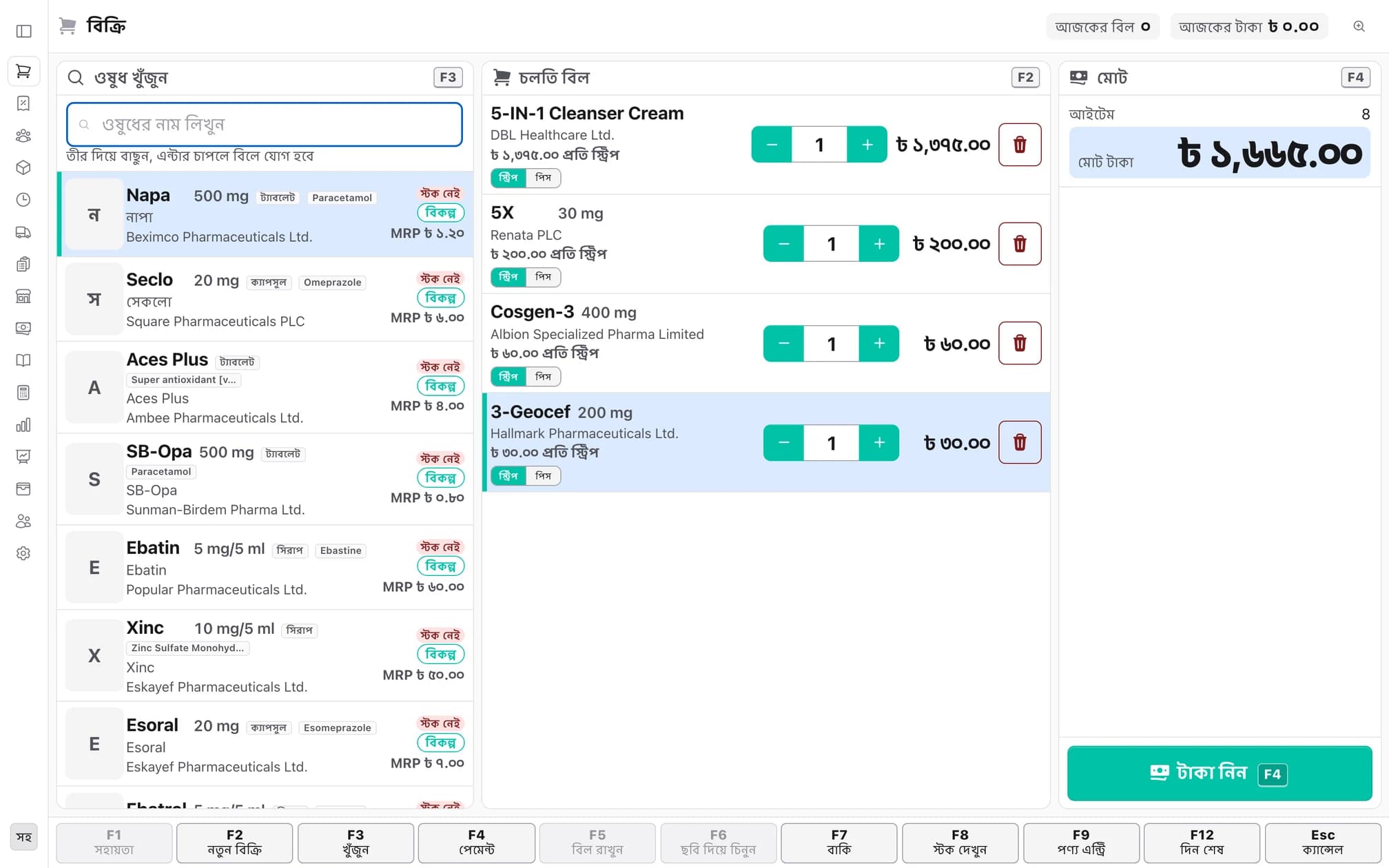The image size is (1389, 868).
Task: Decrease 3-Geocef quantity with minus button
Action: [x=783, y=442]
